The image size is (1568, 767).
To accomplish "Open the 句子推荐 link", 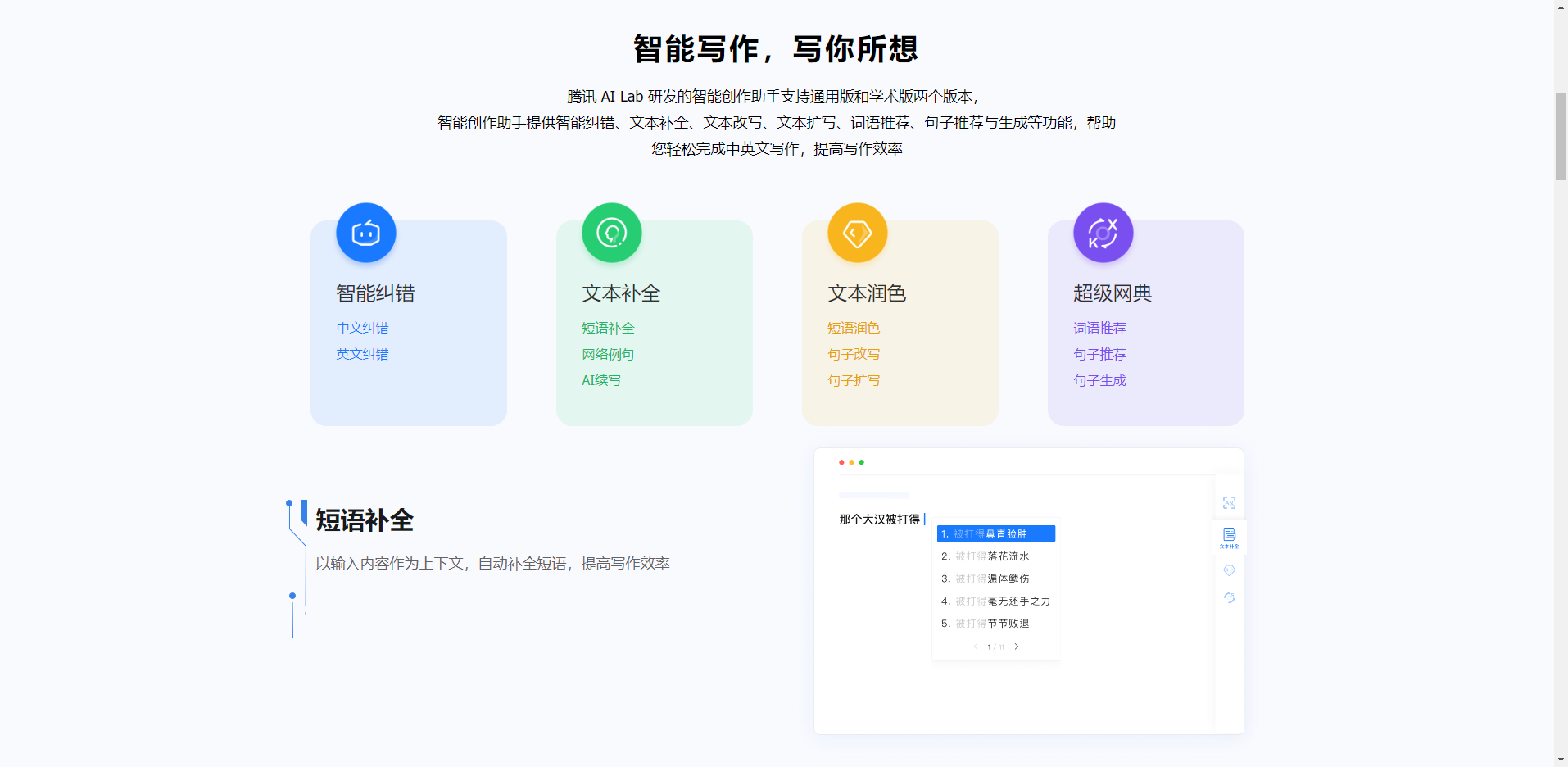I will tap(1099, 354).
